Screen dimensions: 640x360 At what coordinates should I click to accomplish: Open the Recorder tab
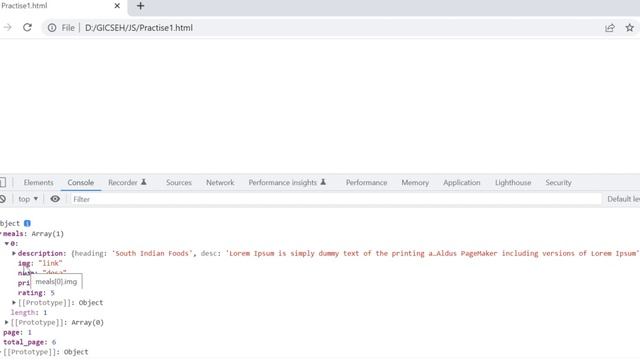(127, 182)
